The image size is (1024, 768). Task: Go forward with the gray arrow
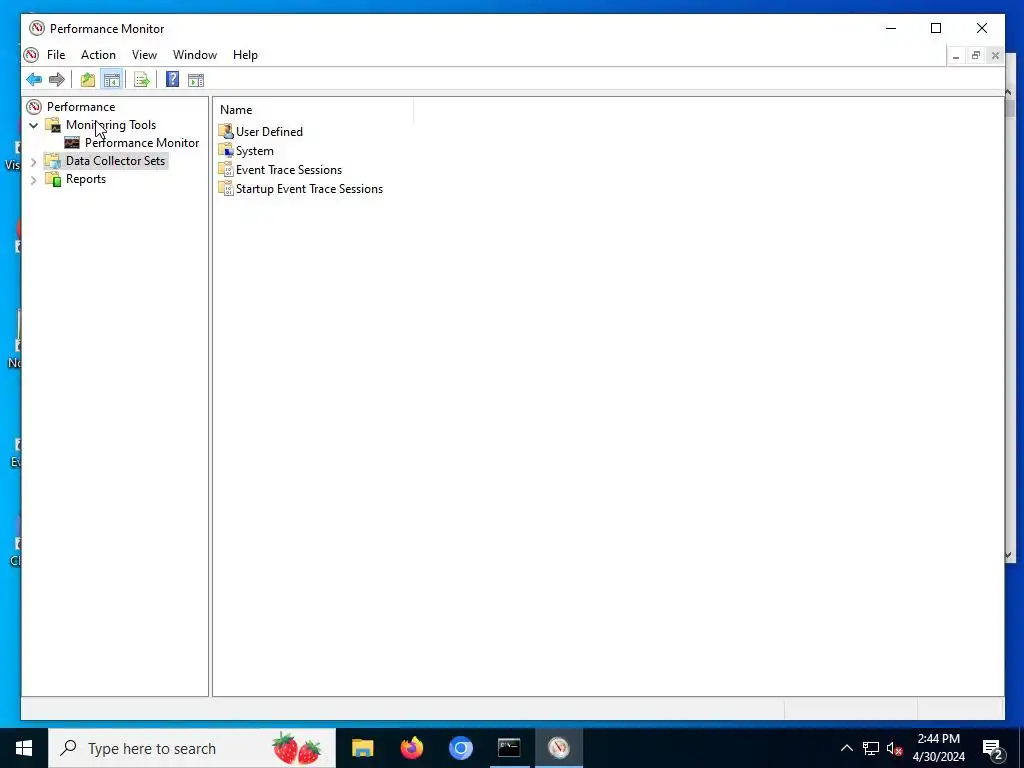[57, 80]
